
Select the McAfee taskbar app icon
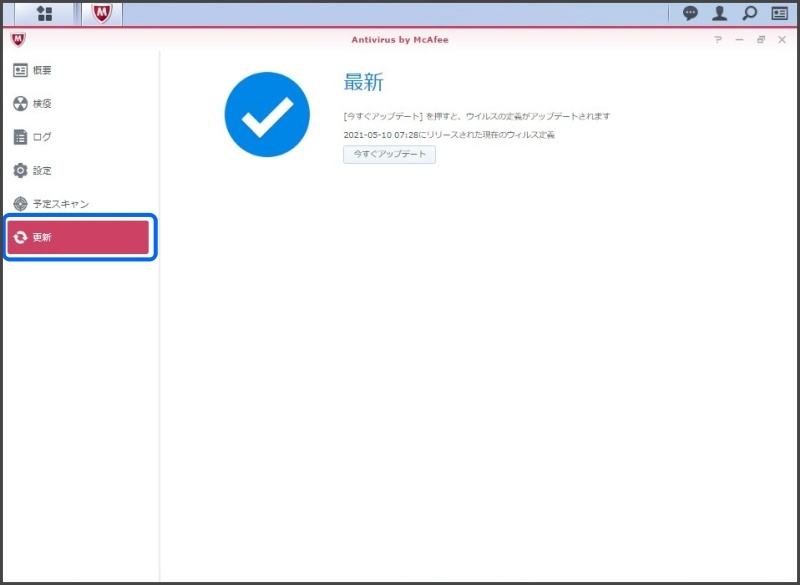(102, 13)
